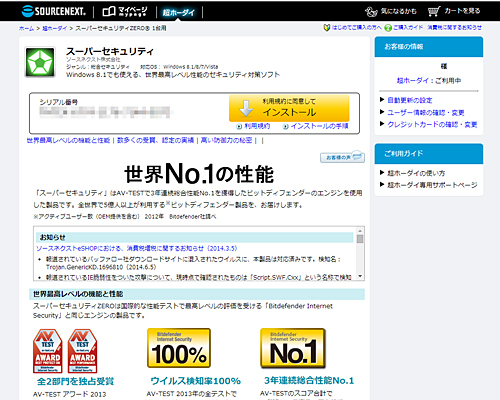The width and height of the screenshot is (500, 400).
Task: Jump to 世界最高レベルの機能と性能 anchor link
Action: [x=68, y=140]
